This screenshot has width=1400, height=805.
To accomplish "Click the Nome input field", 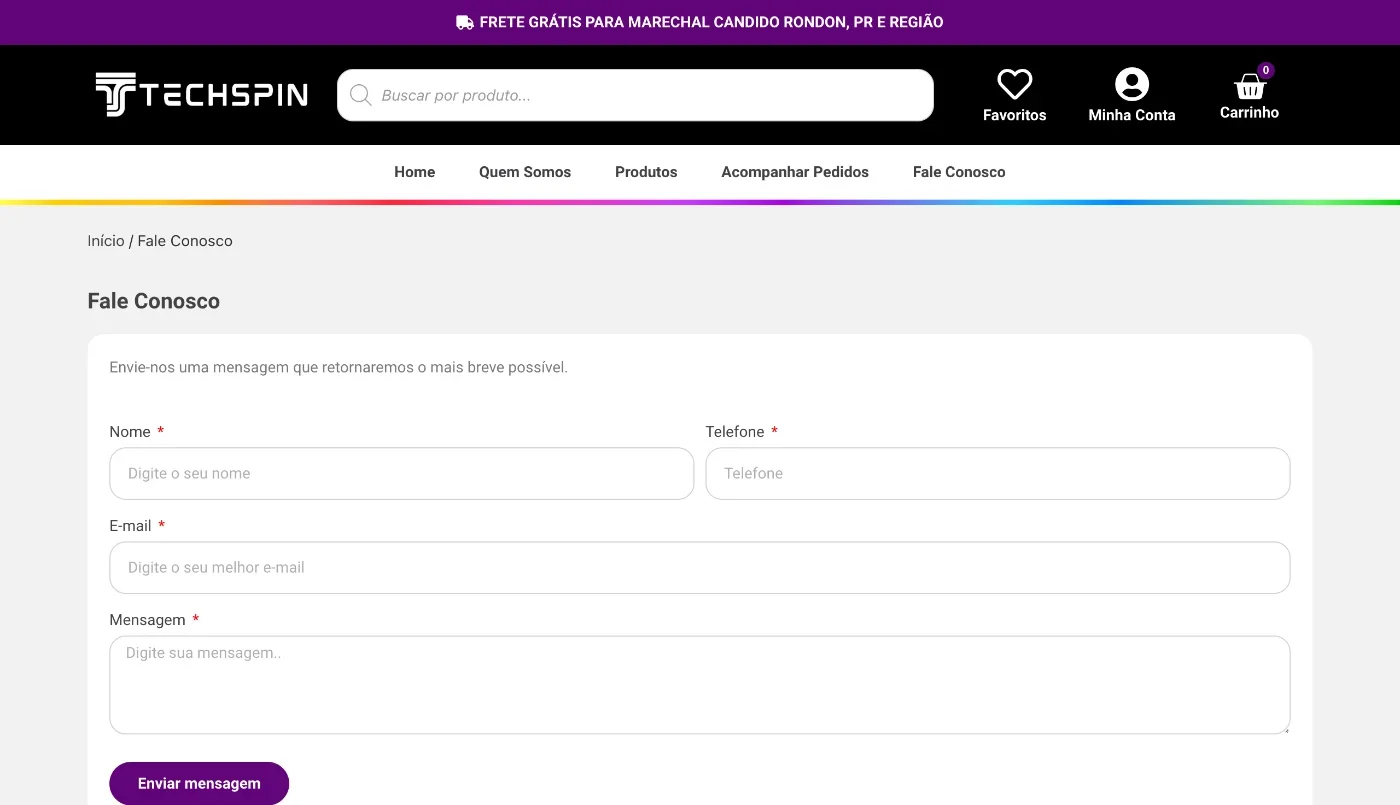I will click(x=401, y=473).
